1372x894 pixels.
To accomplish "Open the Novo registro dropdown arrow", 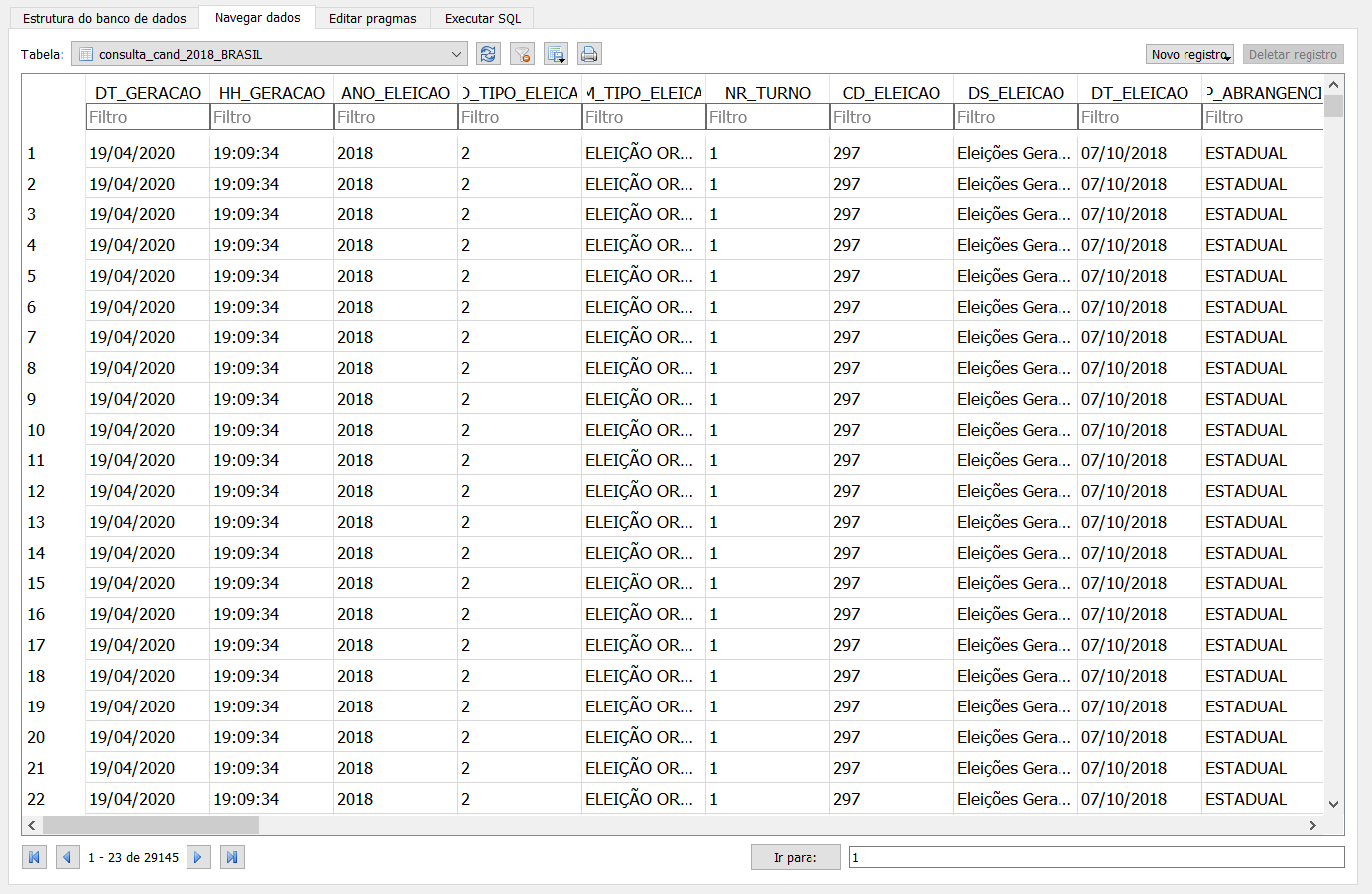I will (x=1228, y=58).
